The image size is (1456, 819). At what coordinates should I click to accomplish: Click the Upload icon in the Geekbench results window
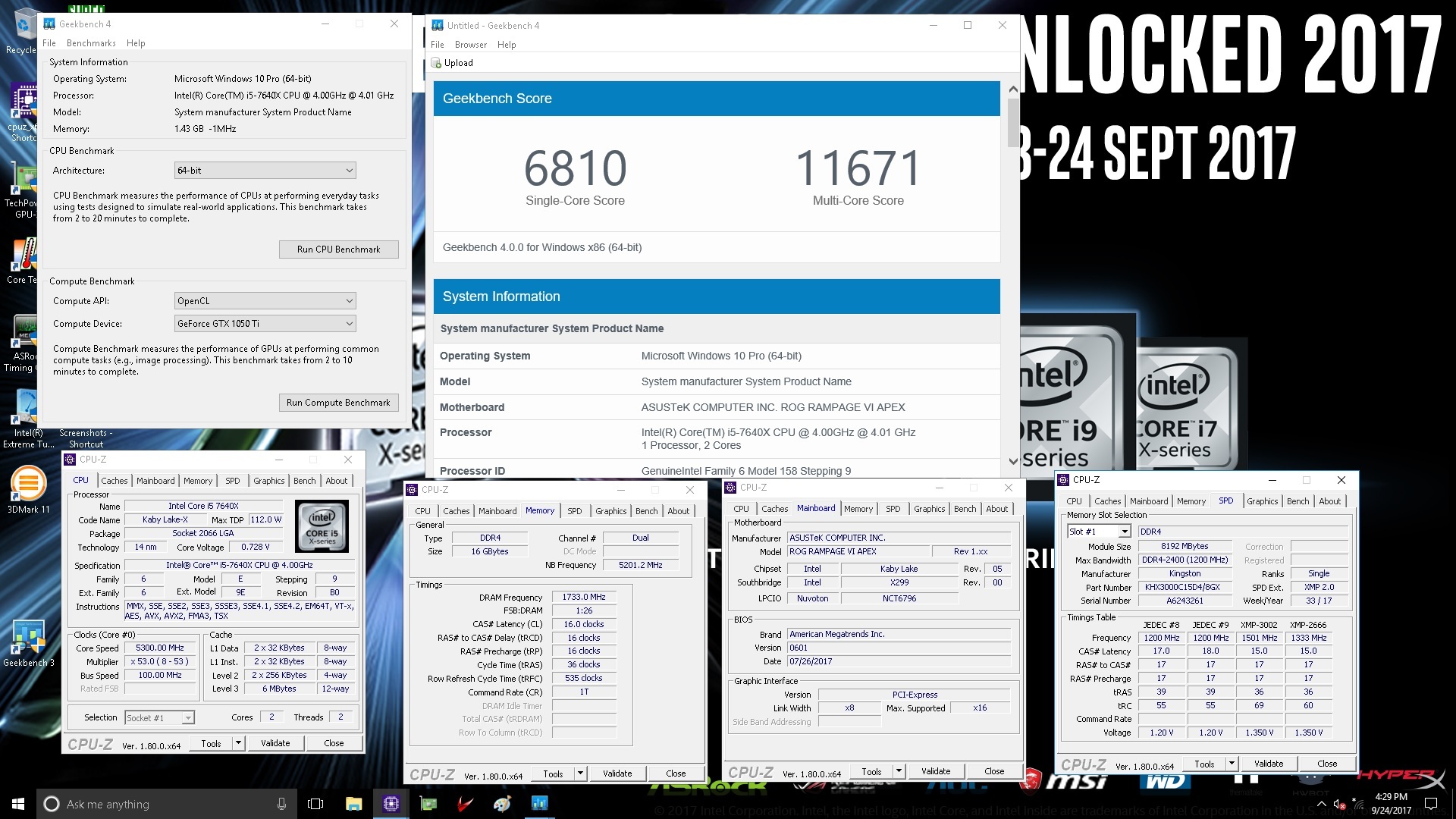(x=436, y=63)
